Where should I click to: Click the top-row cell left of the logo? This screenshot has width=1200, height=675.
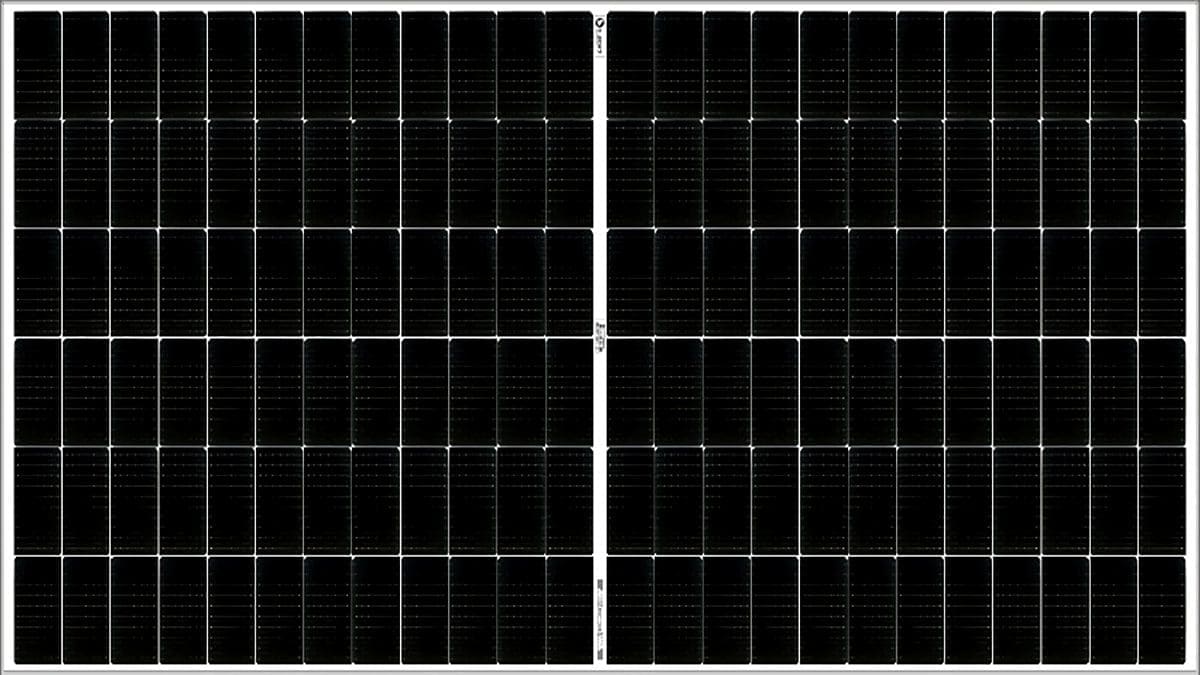570,64
